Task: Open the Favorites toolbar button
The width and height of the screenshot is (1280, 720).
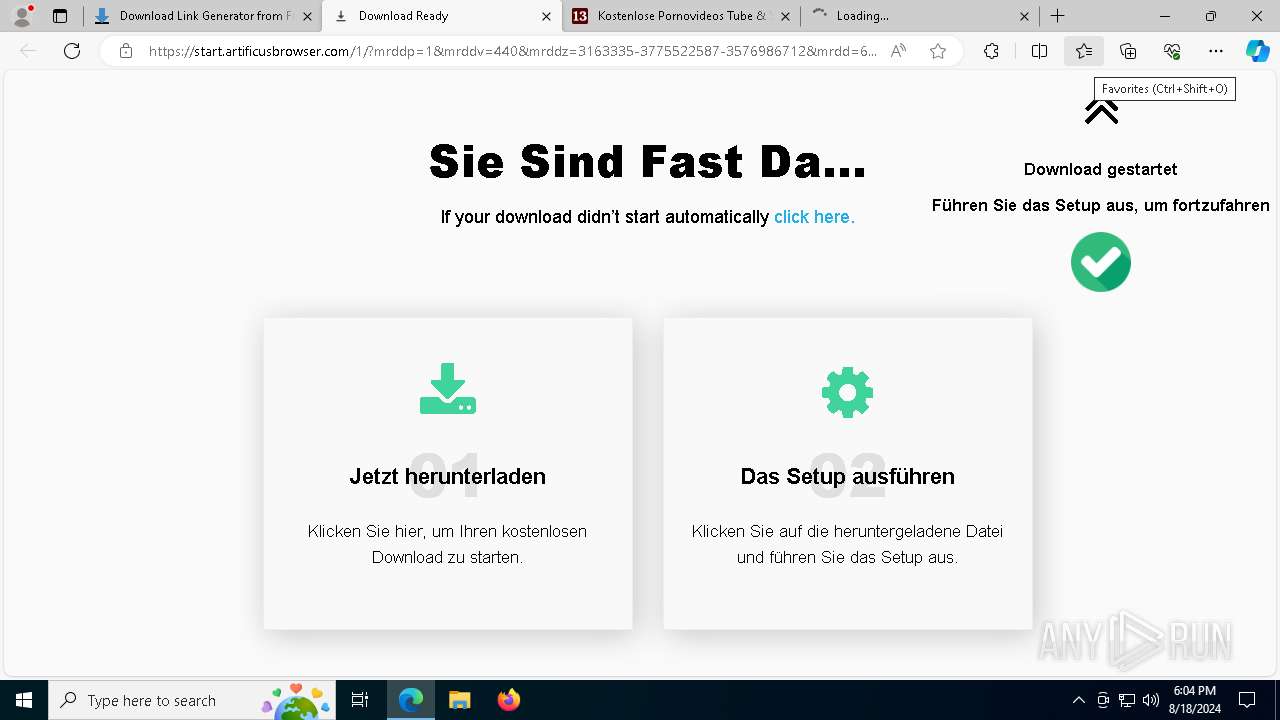Action: coord(1084,51)
